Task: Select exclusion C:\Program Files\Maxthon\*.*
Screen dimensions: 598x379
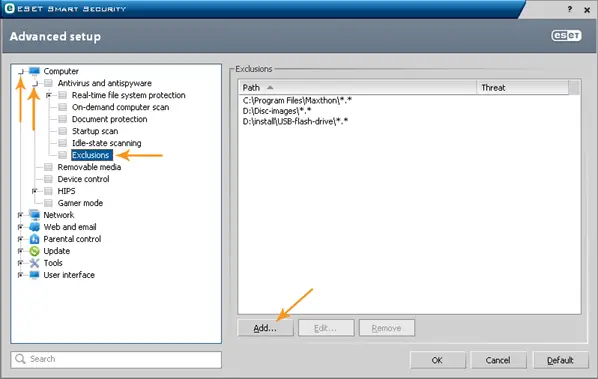Action: pos(297,101)
